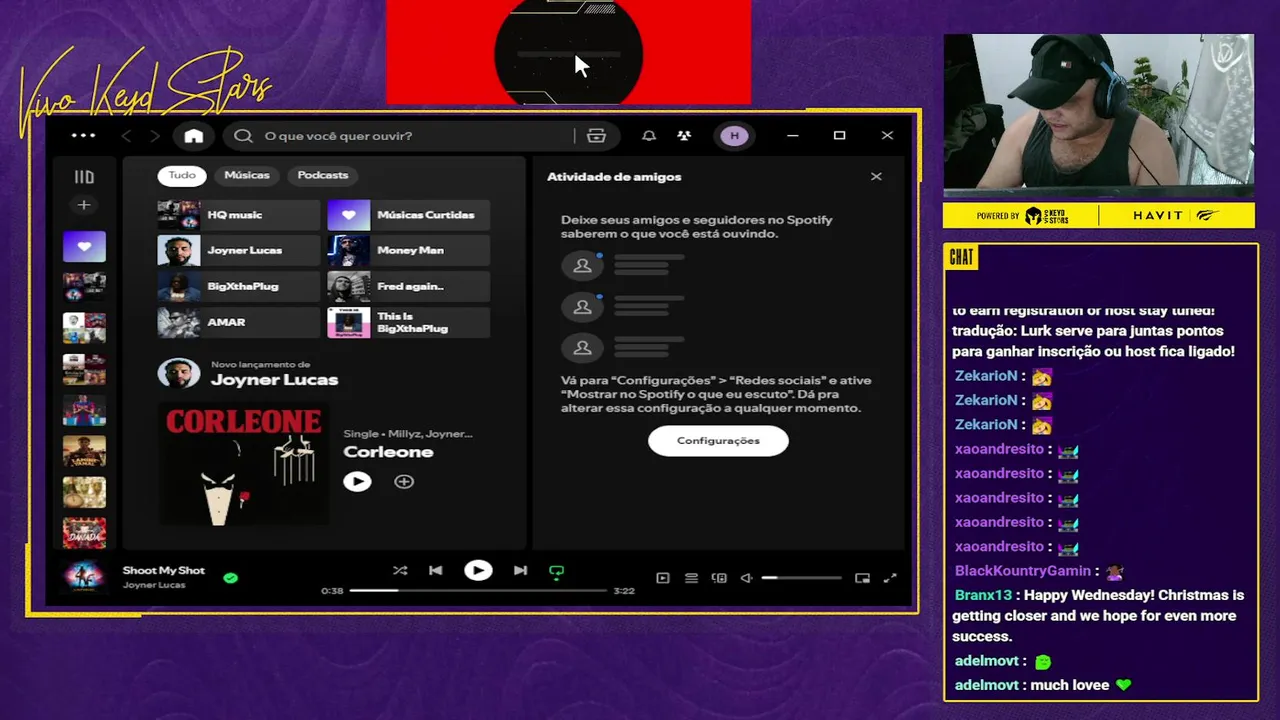Click the 0:38 elapsed time label
This screenshot has width=1280, height=720.
point(332,591)
